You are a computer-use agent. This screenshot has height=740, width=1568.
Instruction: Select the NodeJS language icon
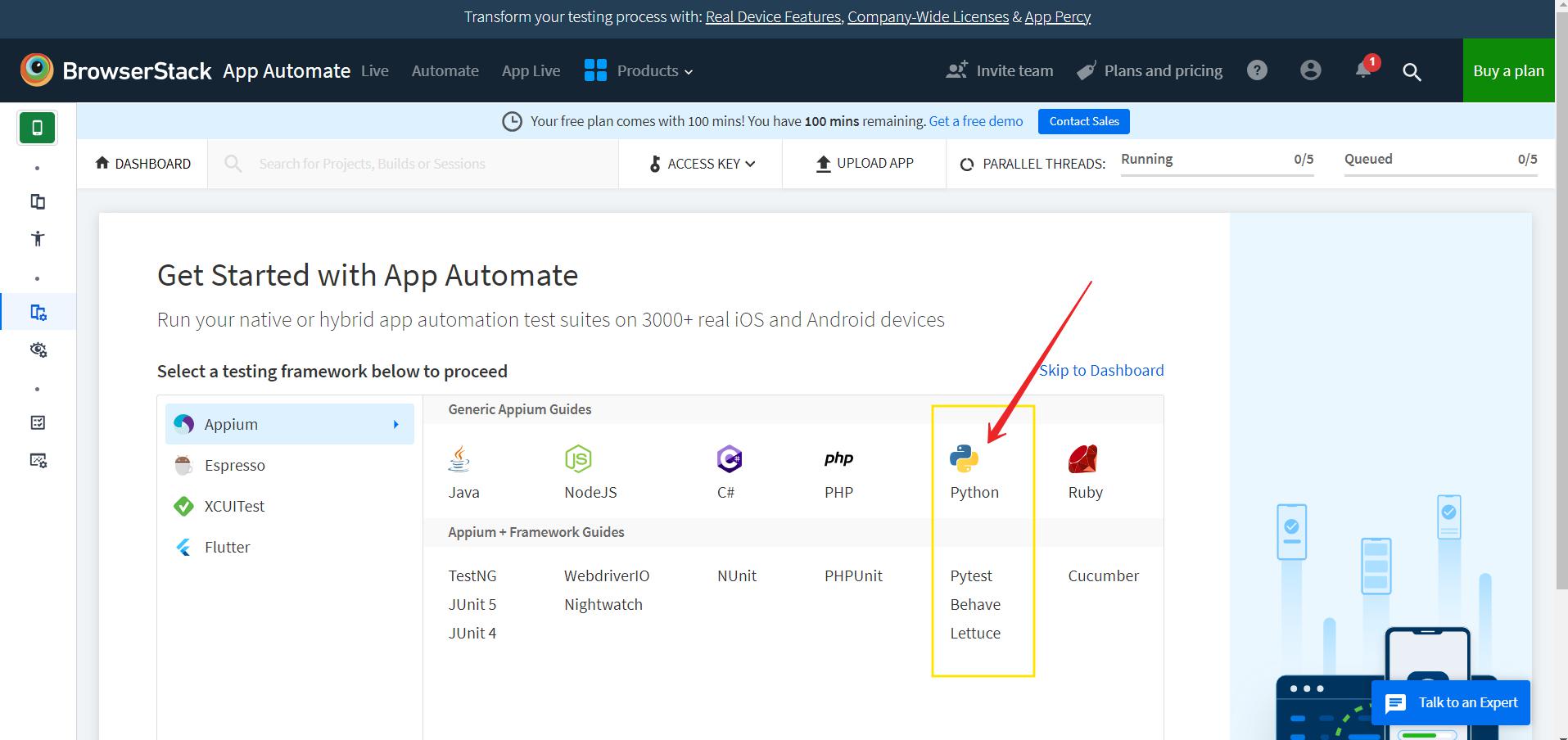tap(578, 458)
